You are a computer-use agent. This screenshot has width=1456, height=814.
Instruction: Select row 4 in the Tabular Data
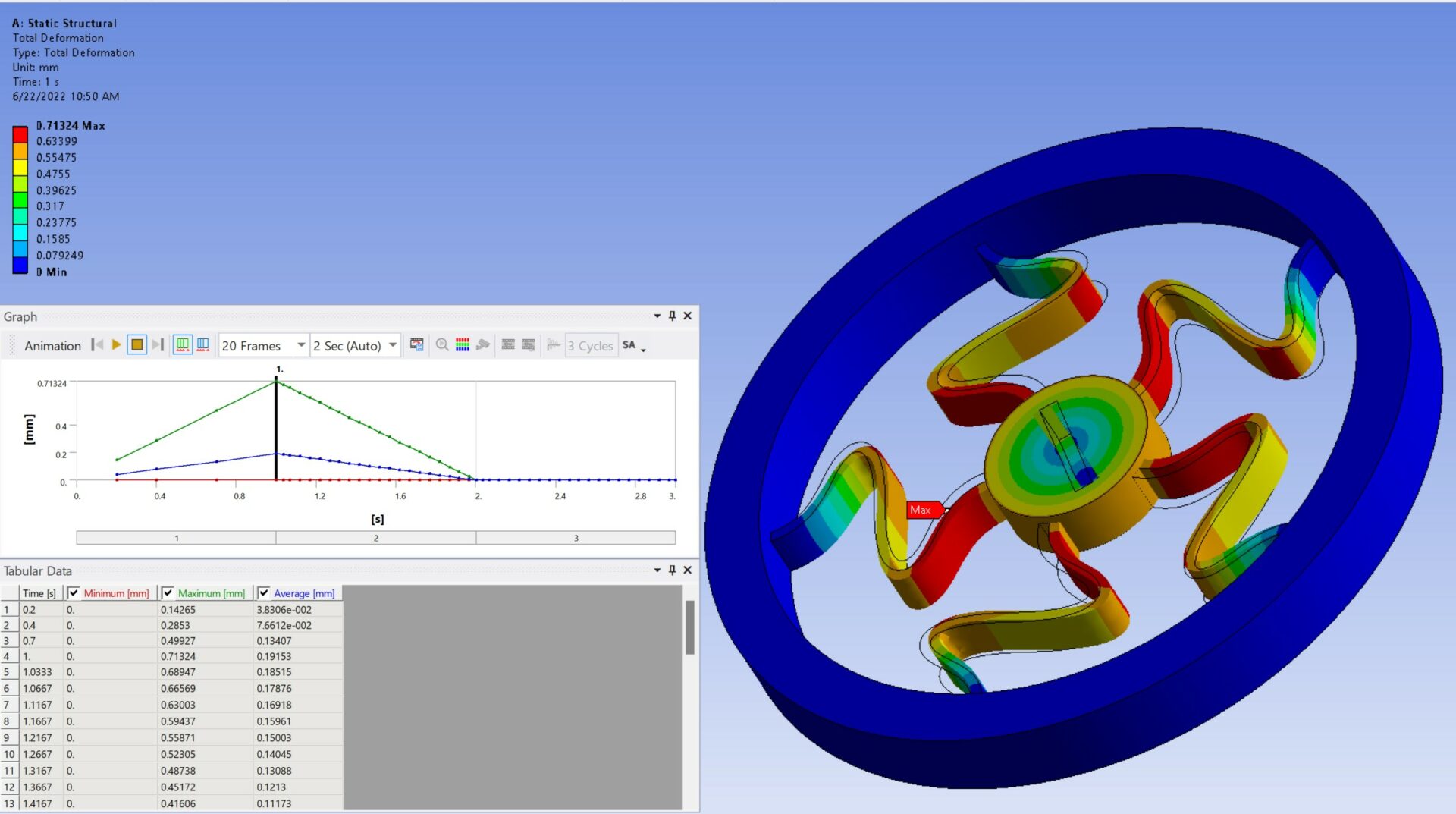pos(8,656)
